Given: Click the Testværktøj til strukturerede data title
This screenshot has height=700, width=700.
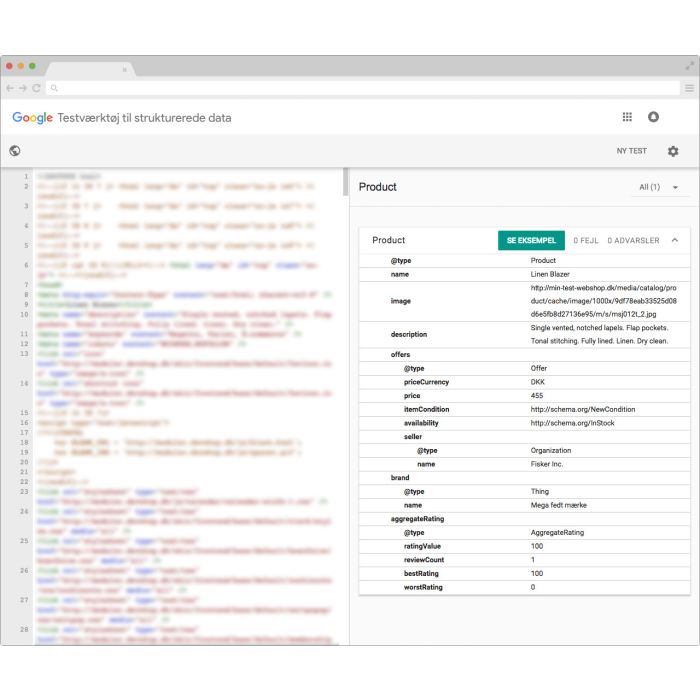Looking at the screenshot, I should click(144, 118).
